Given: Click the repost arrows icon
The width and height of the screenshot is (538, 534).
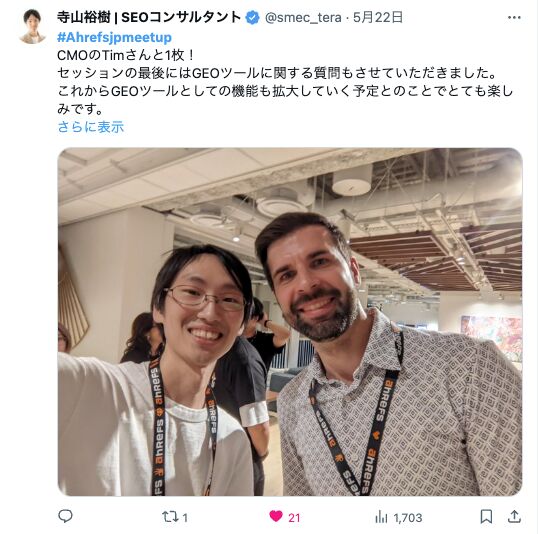Looking at the screenshot, I should [170, 516].
